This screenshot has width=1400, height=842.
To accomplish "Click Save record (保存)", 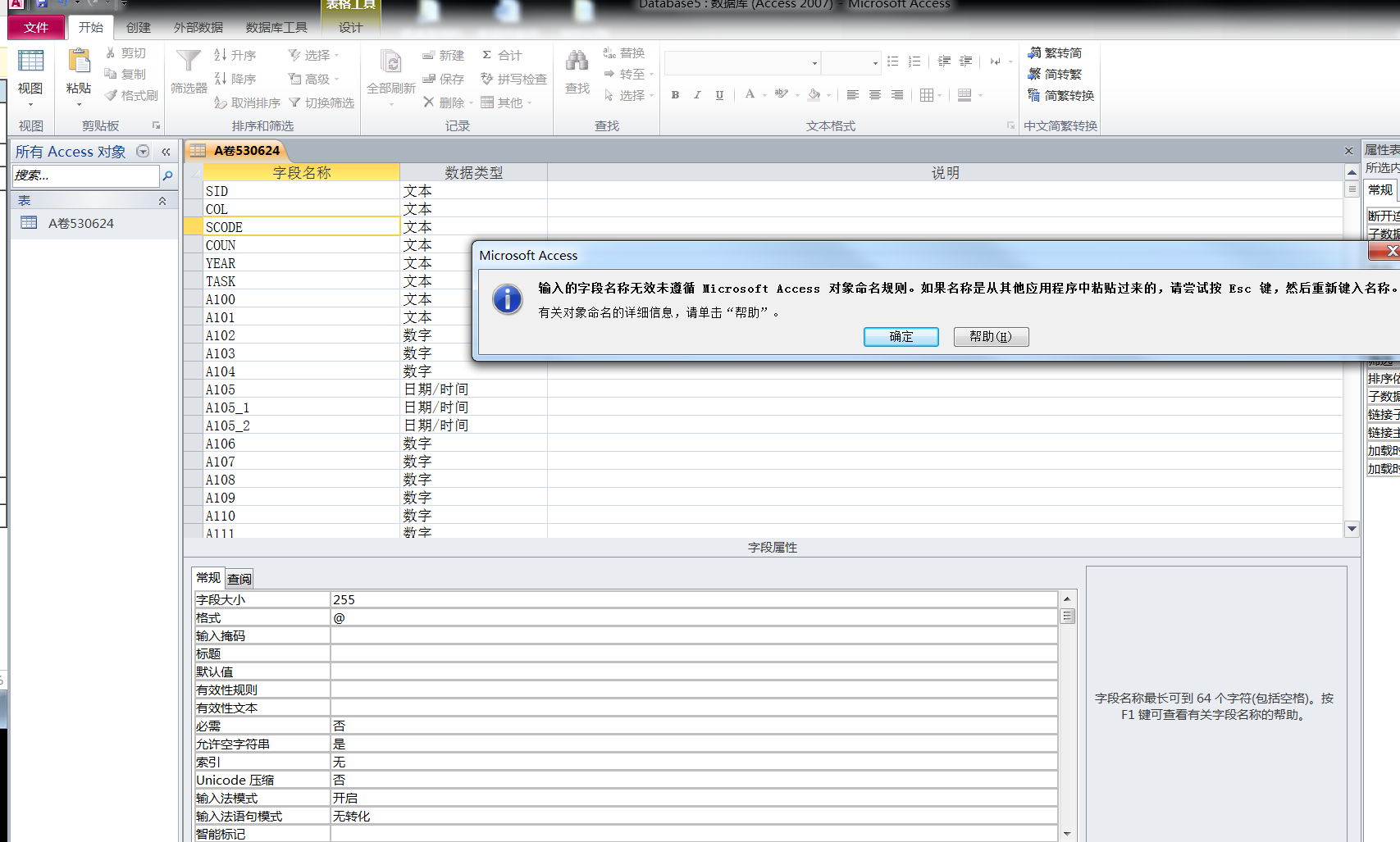I will [x=443, y=79].
